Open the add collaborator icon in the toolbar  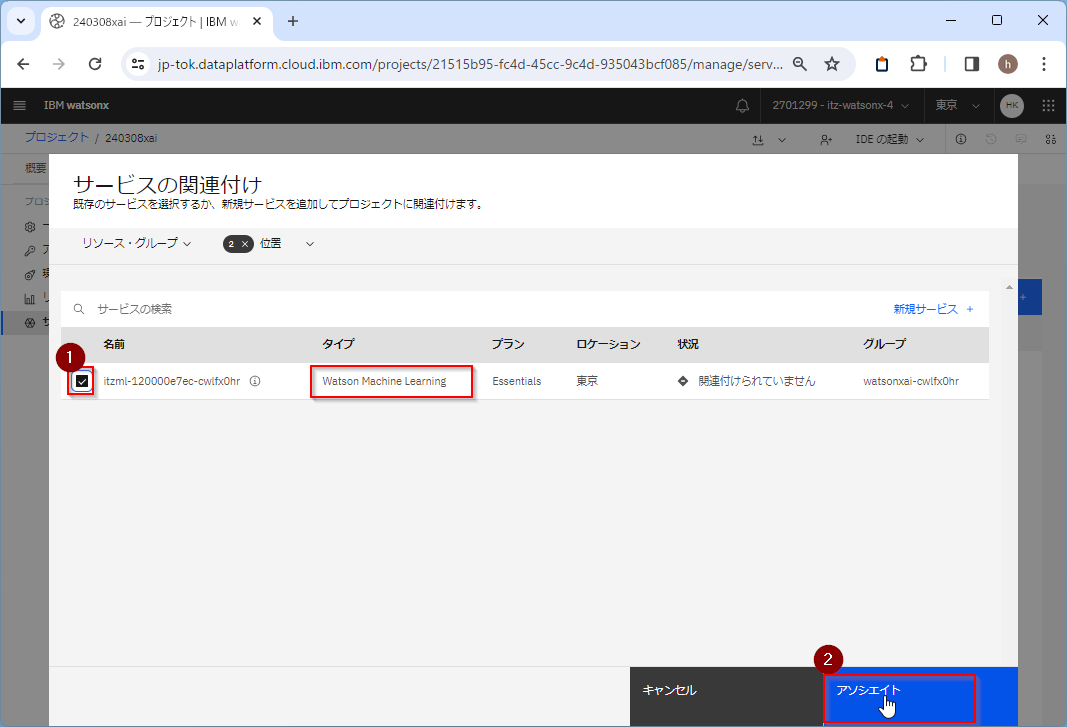tap(826, 139)
